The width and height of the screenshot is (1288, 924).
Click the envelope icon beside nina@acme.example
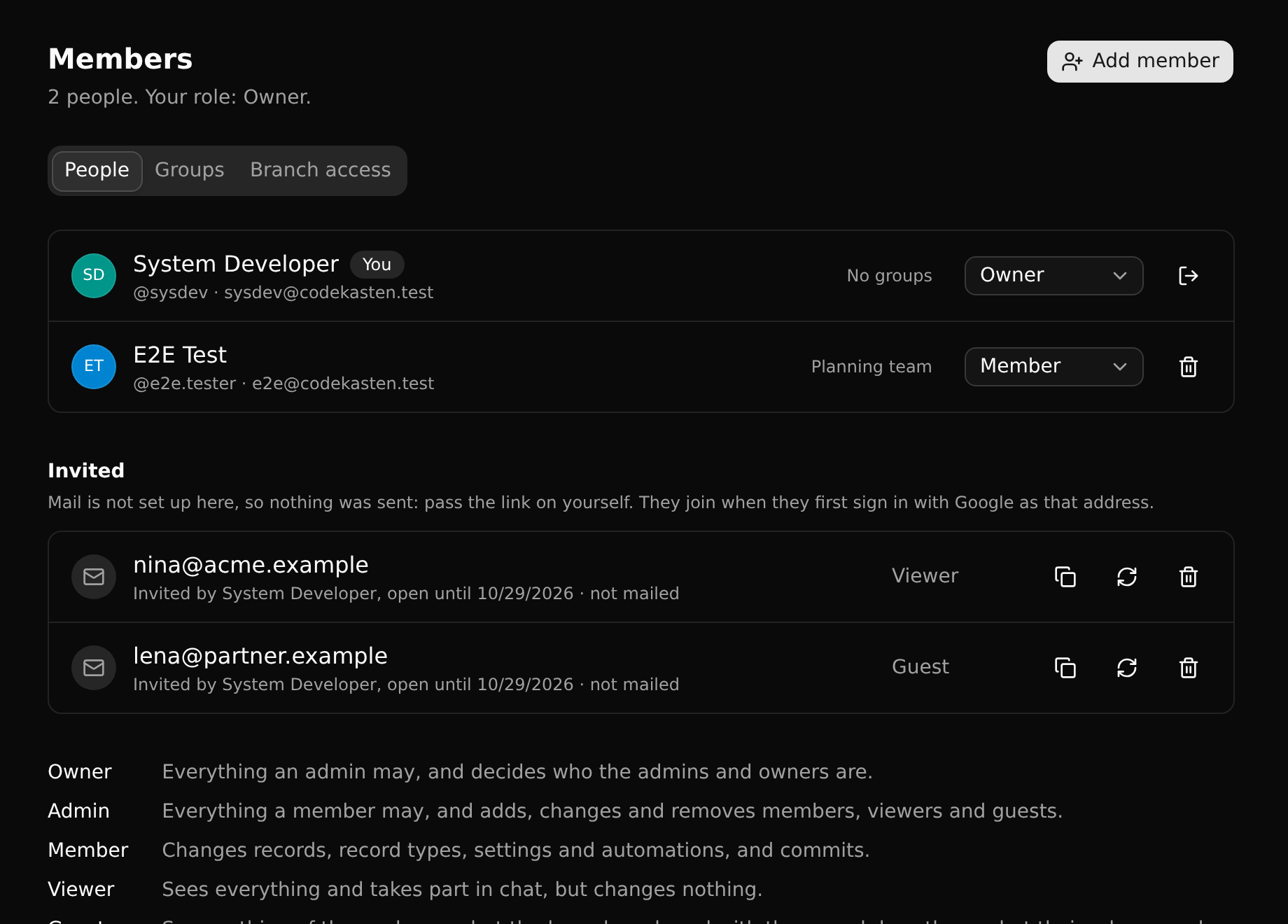(x=94, y=577)
